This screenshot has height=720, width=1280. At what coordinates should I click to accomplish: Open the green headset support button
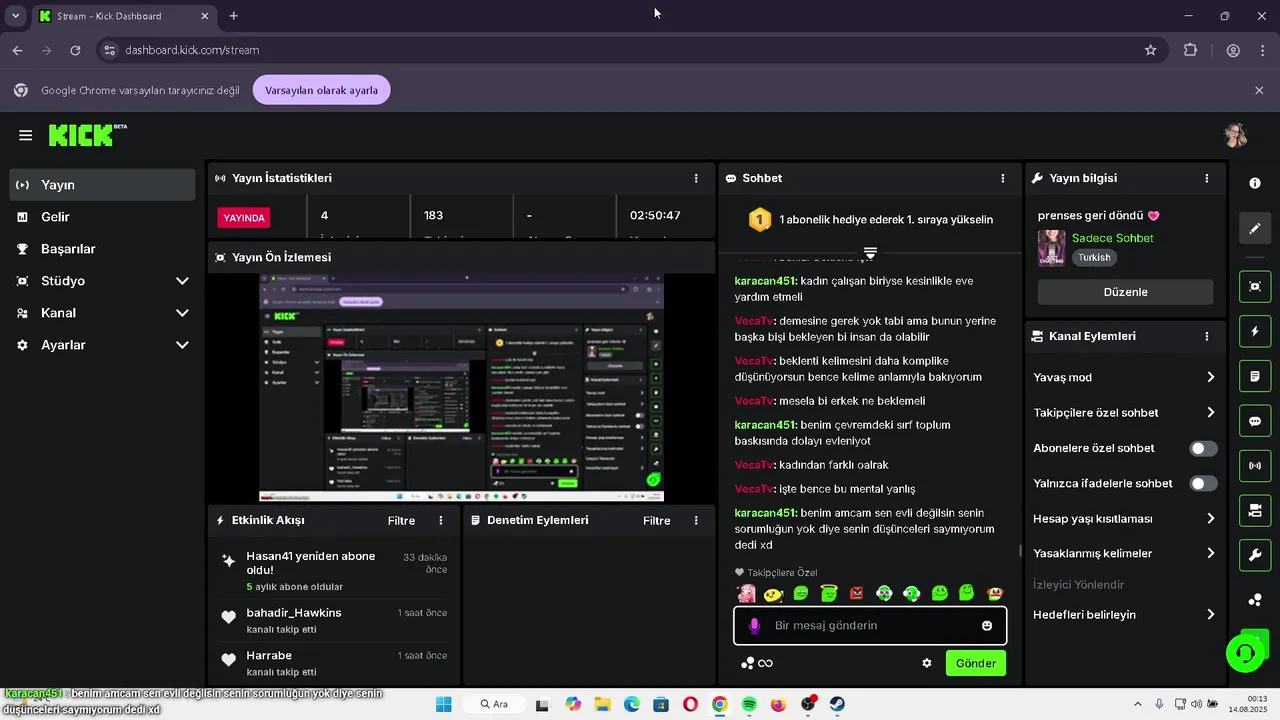1246,653
